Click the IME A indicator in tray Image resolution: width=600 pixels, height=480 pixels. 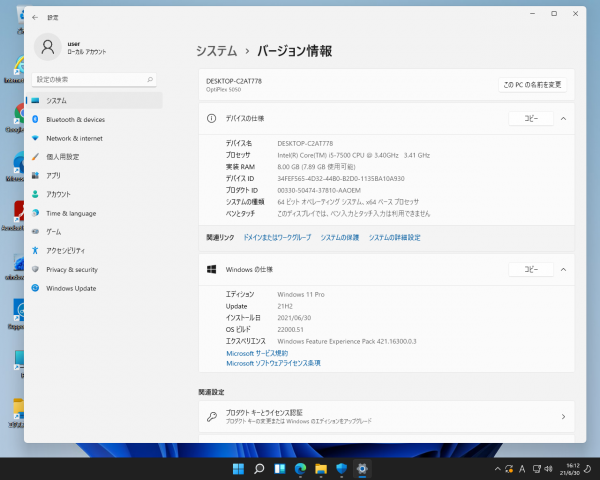click(522, 469)
